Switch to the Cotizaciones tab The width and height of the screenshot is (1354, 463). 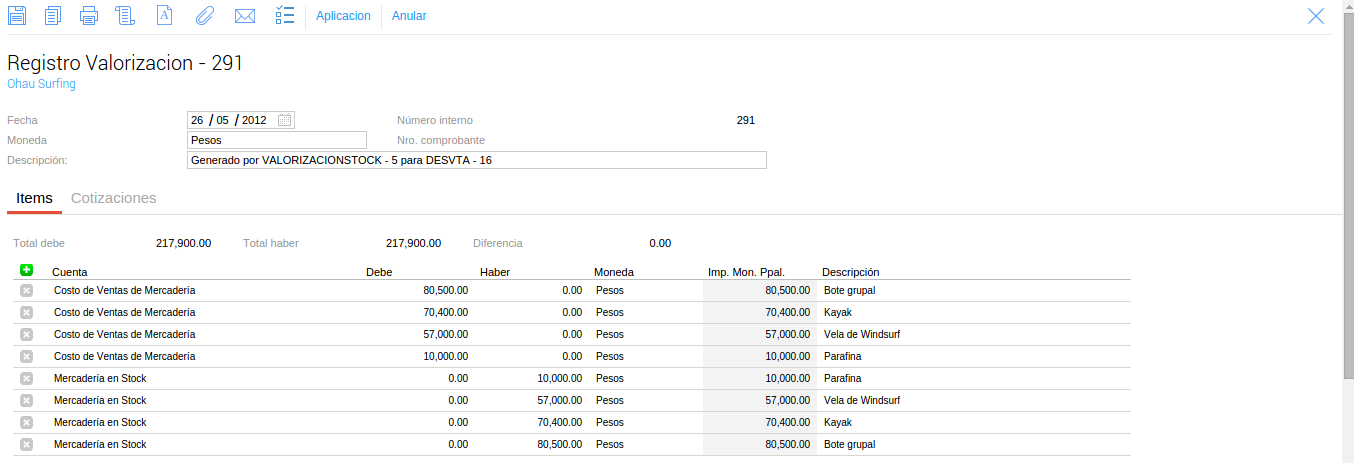[114, 198]
